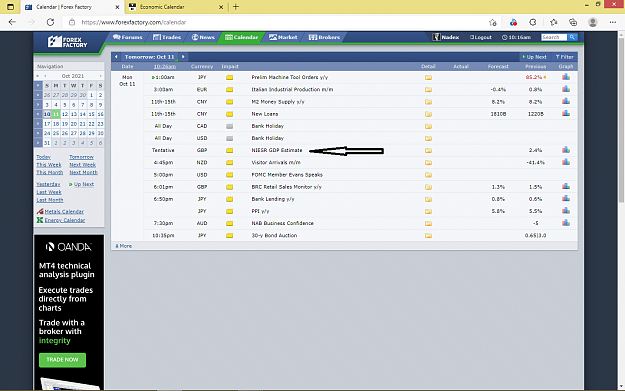The width and height of the screenshot is (625, 391).
Task: Show graph for BRC Retail Sales Monitor
Action: pos(566,187)
